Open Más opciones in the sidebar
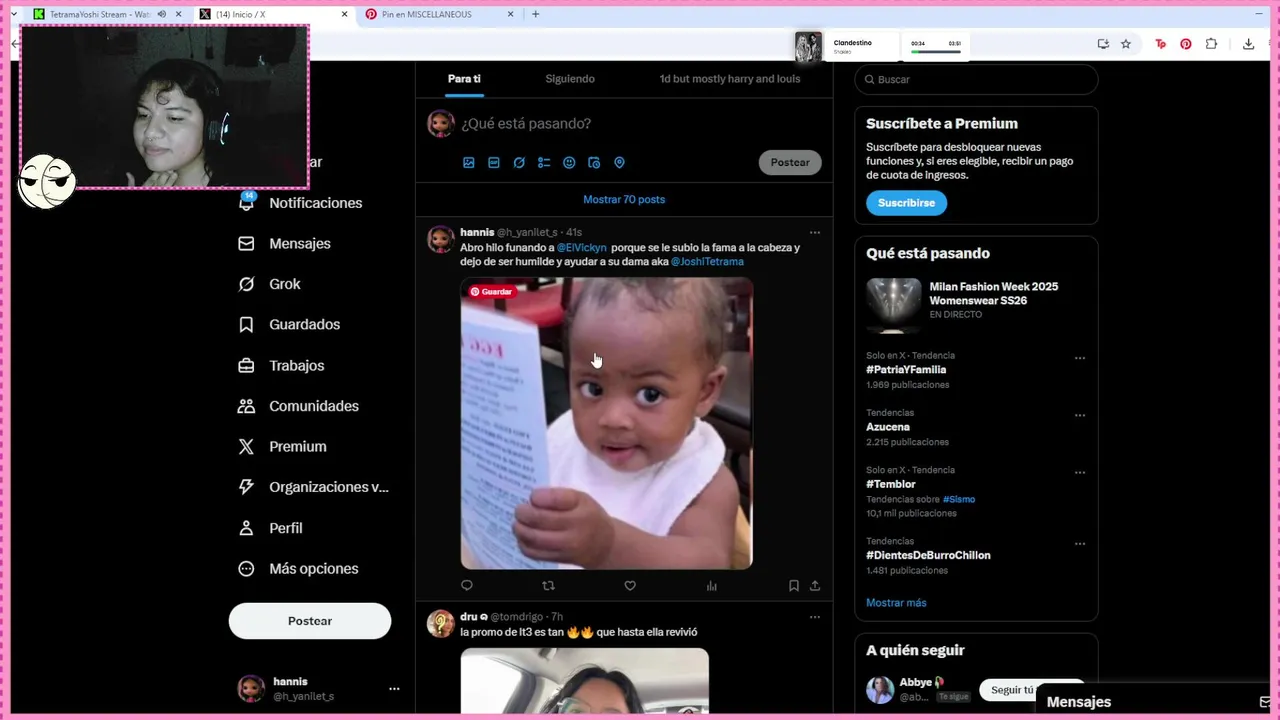Viewport: 1280px width, 720px height. click(298, 569)
